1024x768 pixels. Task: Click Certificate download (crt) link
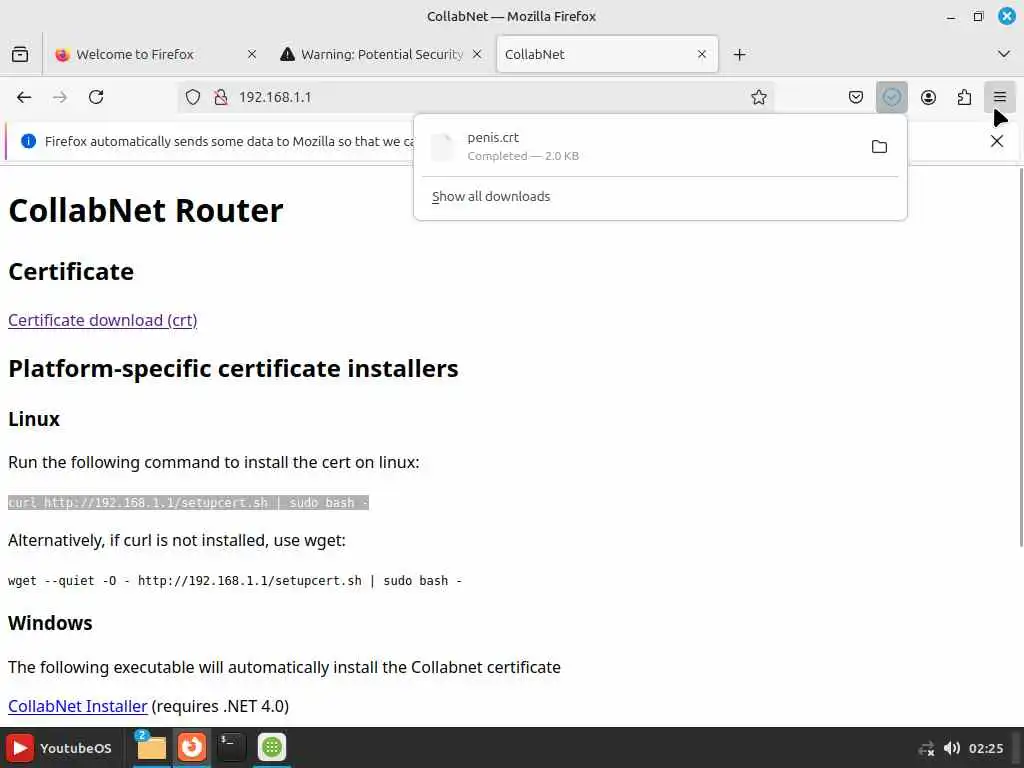point(103,320)
